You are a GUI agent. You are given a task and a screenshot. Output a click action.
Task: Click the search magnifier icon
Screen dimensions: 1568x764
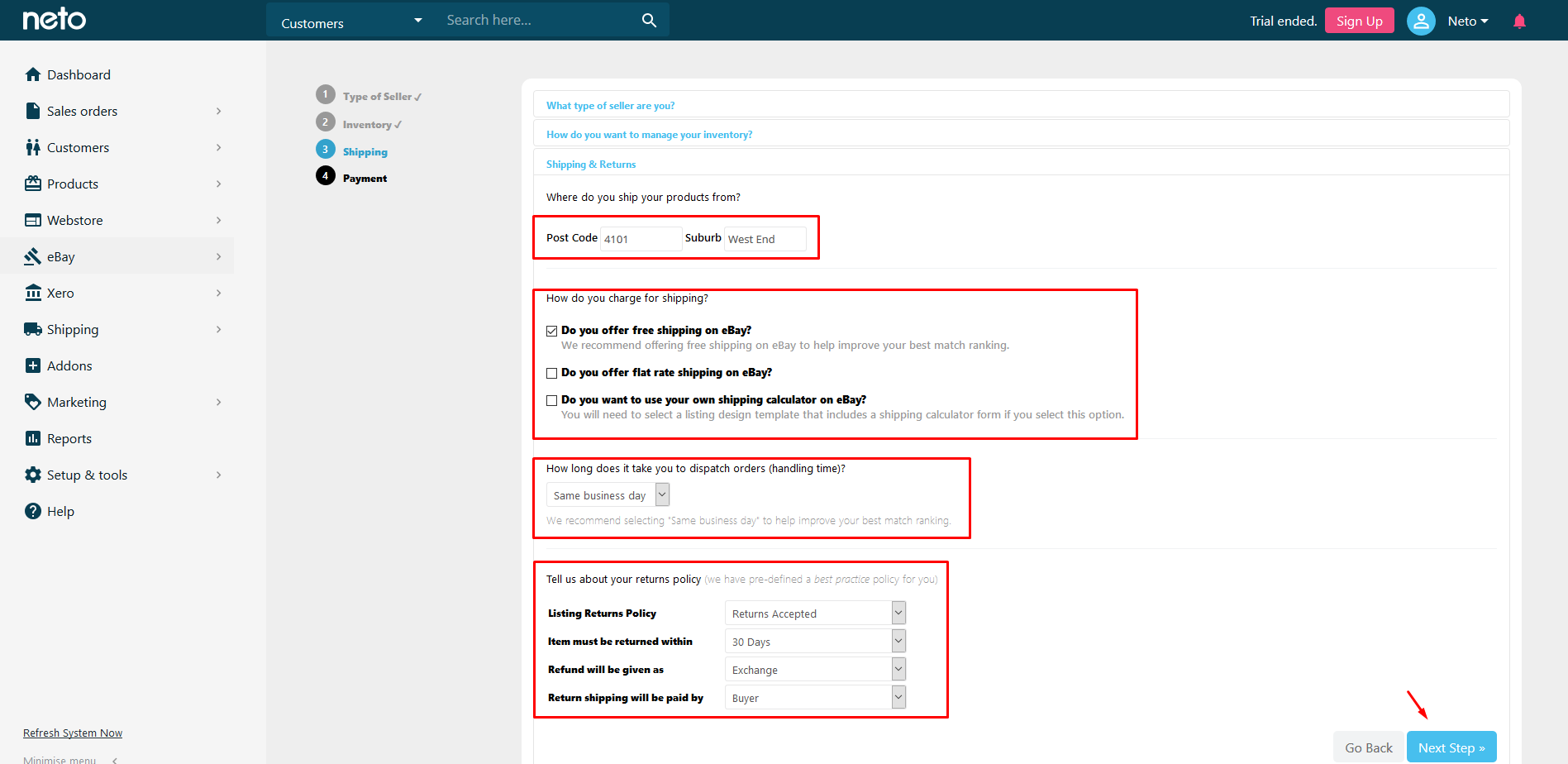650,21
